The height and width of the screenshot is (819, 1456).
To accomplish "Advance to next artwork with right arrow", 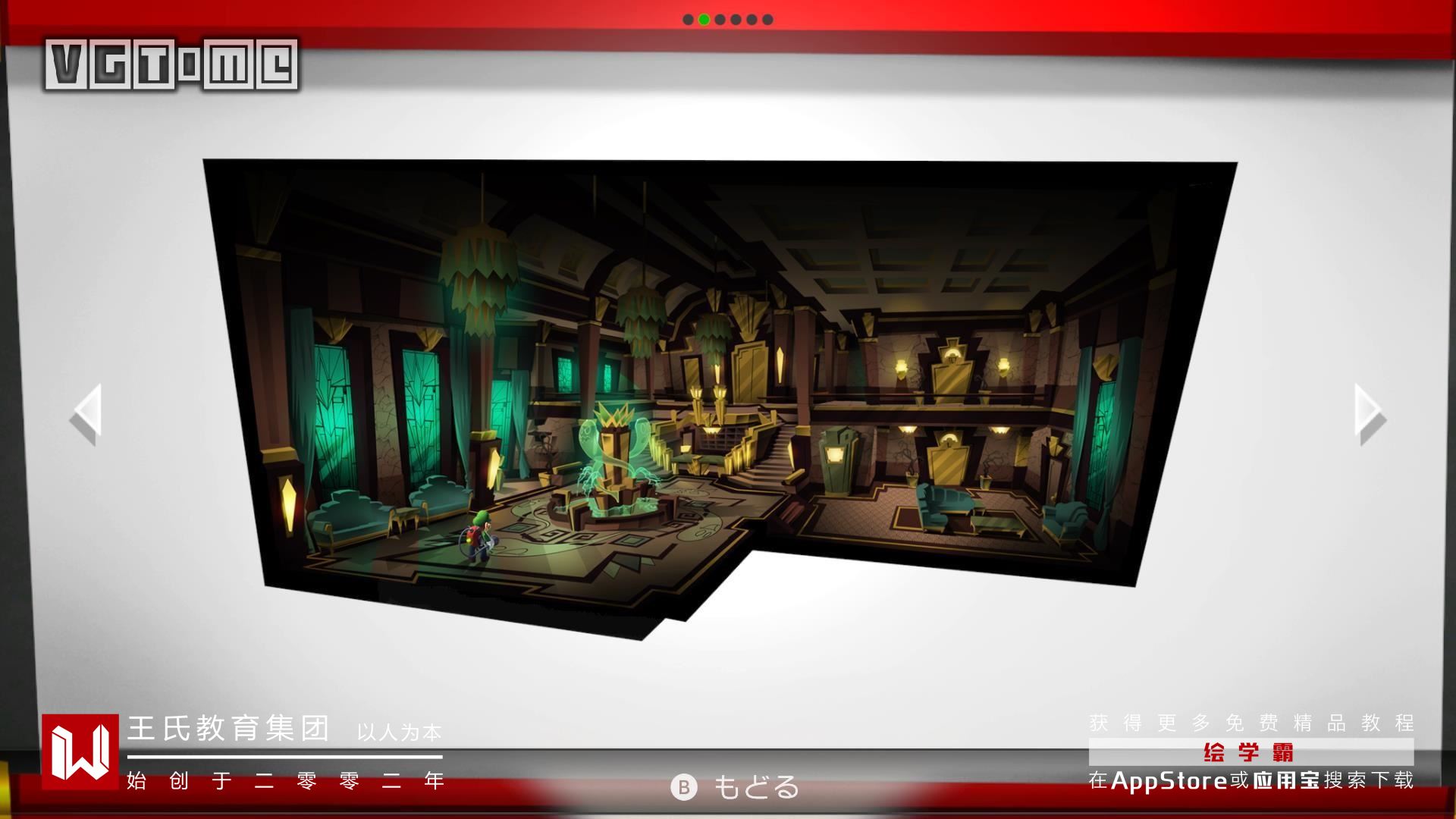I will (1370, 414).
